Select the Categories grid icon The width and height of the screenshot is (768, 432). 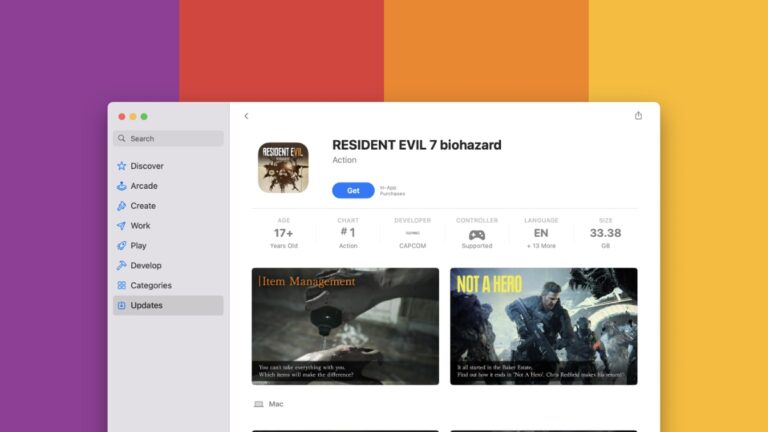121,286
